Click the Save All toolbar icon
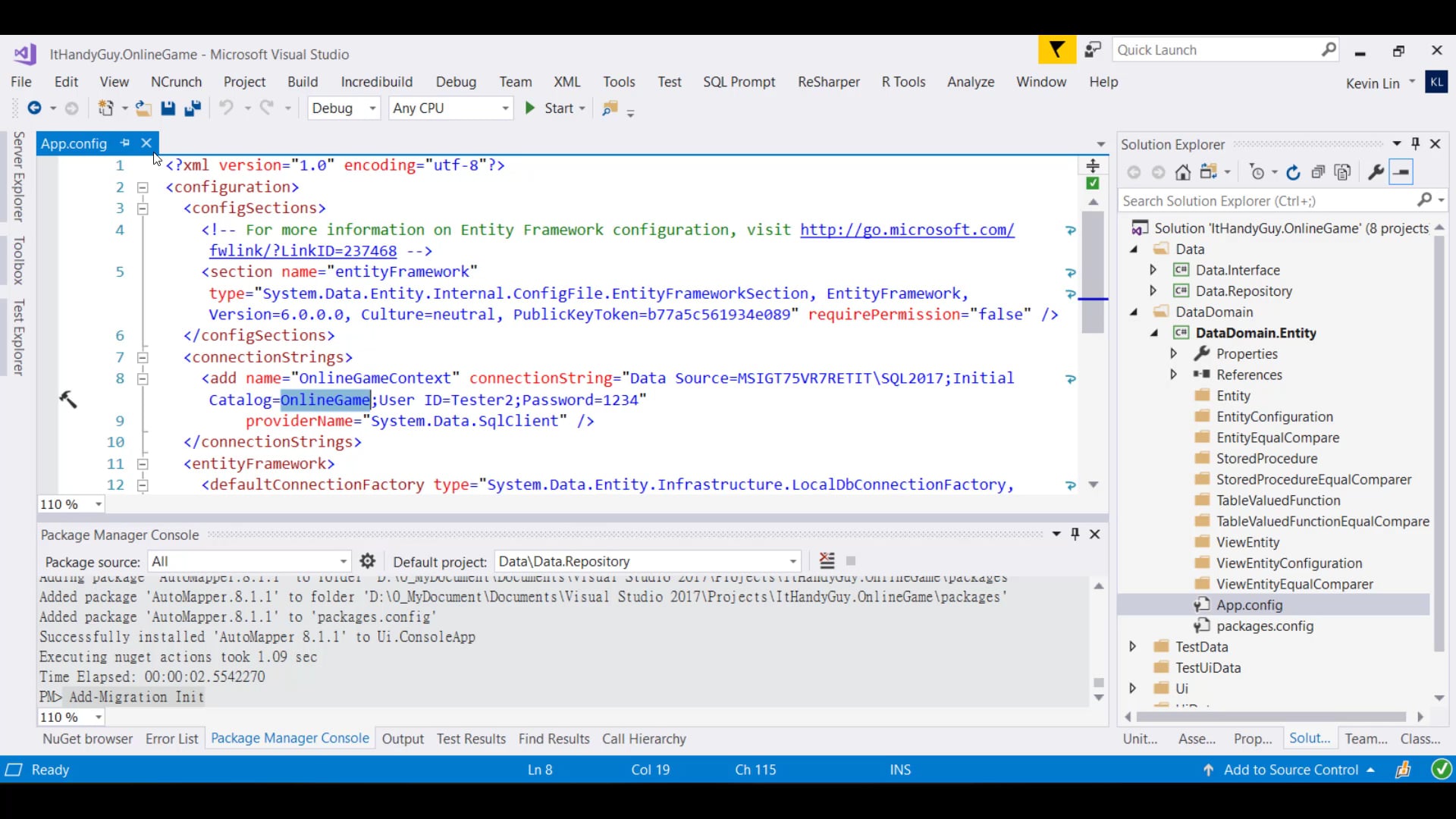This screenshot has height=819, width=1456. point(193,108)
